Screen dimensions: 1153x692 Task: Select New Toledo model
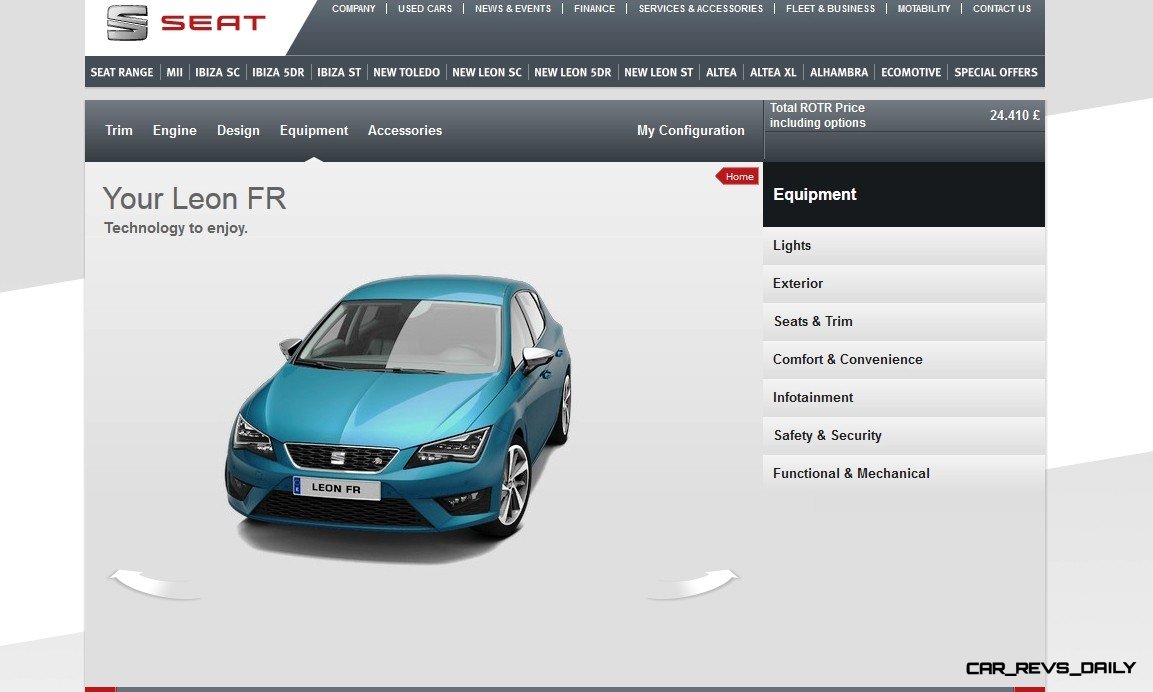(x=406, y=72)
